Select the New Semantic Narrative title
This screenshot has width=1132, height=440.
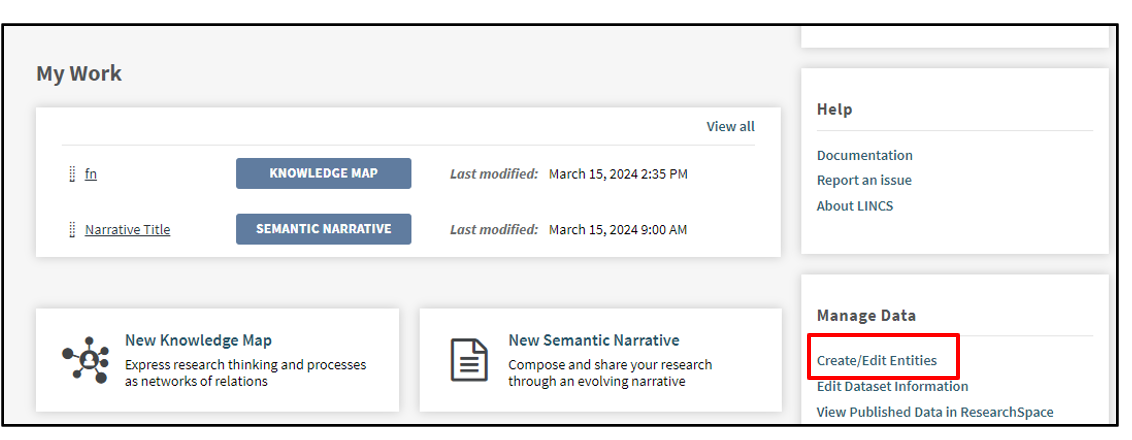tap(593, 340)
